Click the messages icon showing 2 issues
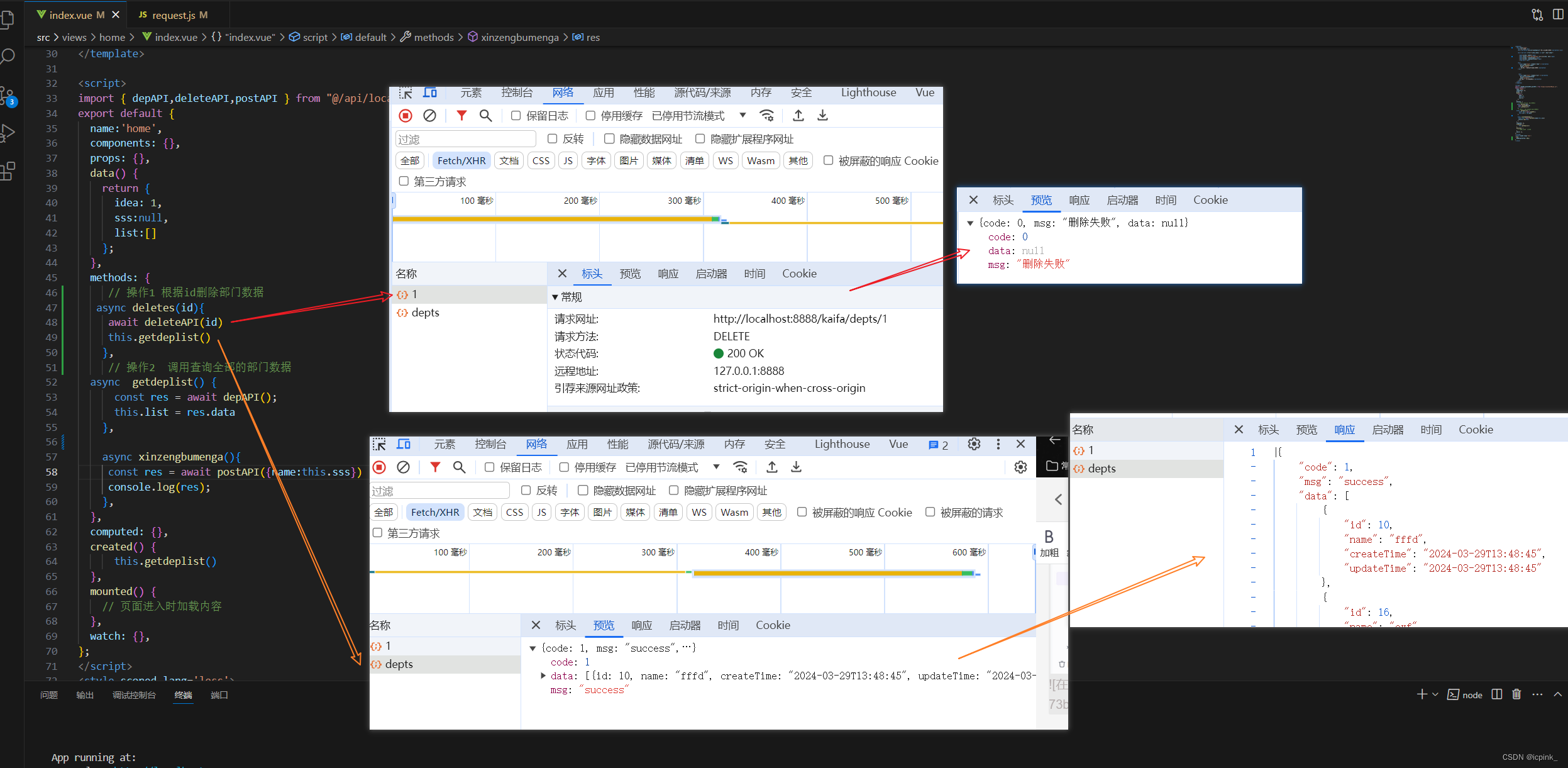 click(x=938, y=445)
